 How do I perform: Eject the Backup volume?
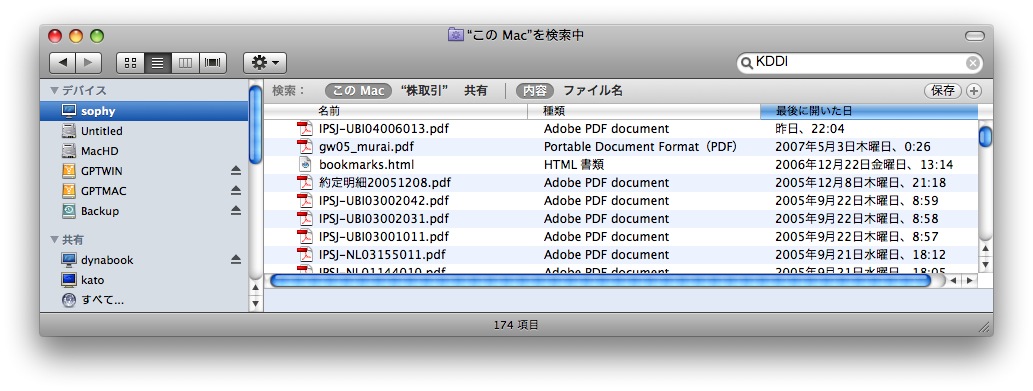236,211
